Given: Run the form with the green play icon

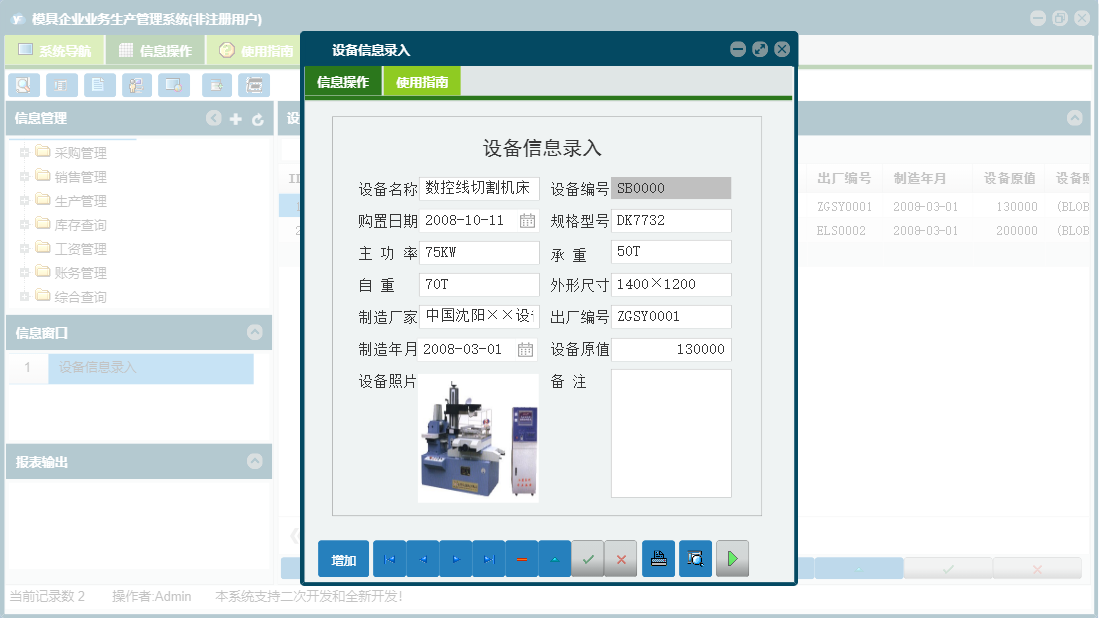Looking at the screenshot, I should click(732, 558).
